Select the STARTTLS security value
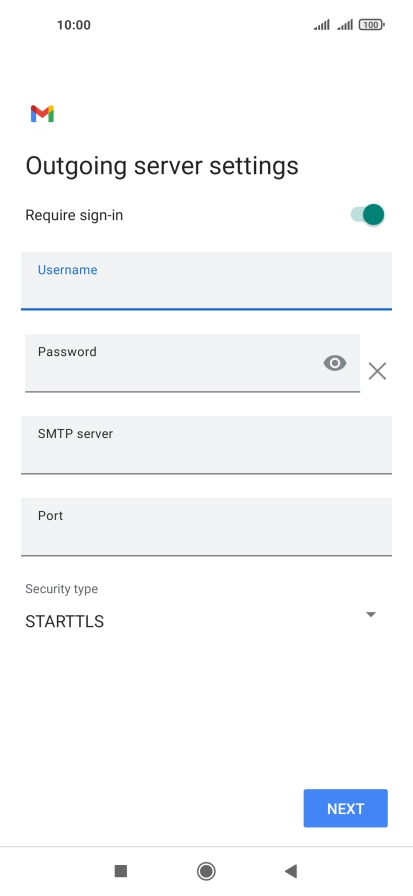Screen dimensions: 413x896 pyautogui.click(x=65, y=622)
